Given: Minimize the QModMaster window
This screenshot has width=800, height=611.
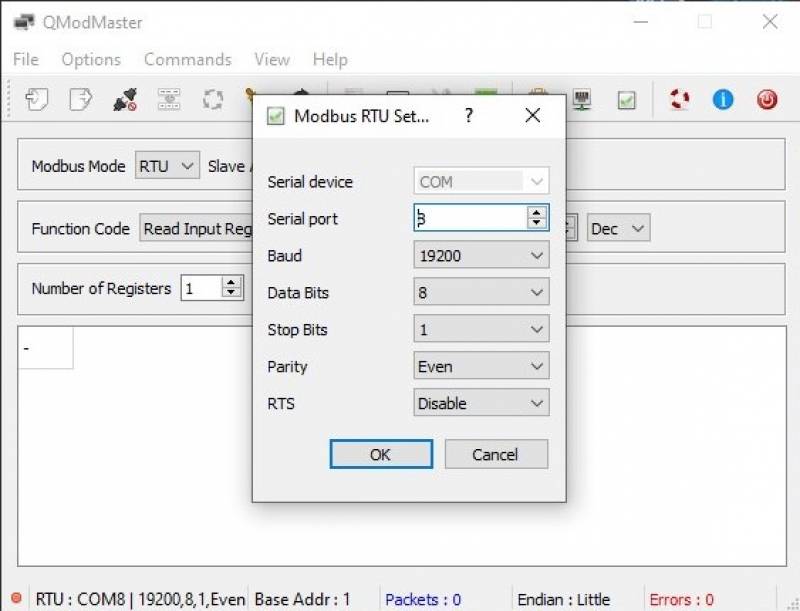Looking at the screenshot, I should pyautogui.click(x=641, y=22).
